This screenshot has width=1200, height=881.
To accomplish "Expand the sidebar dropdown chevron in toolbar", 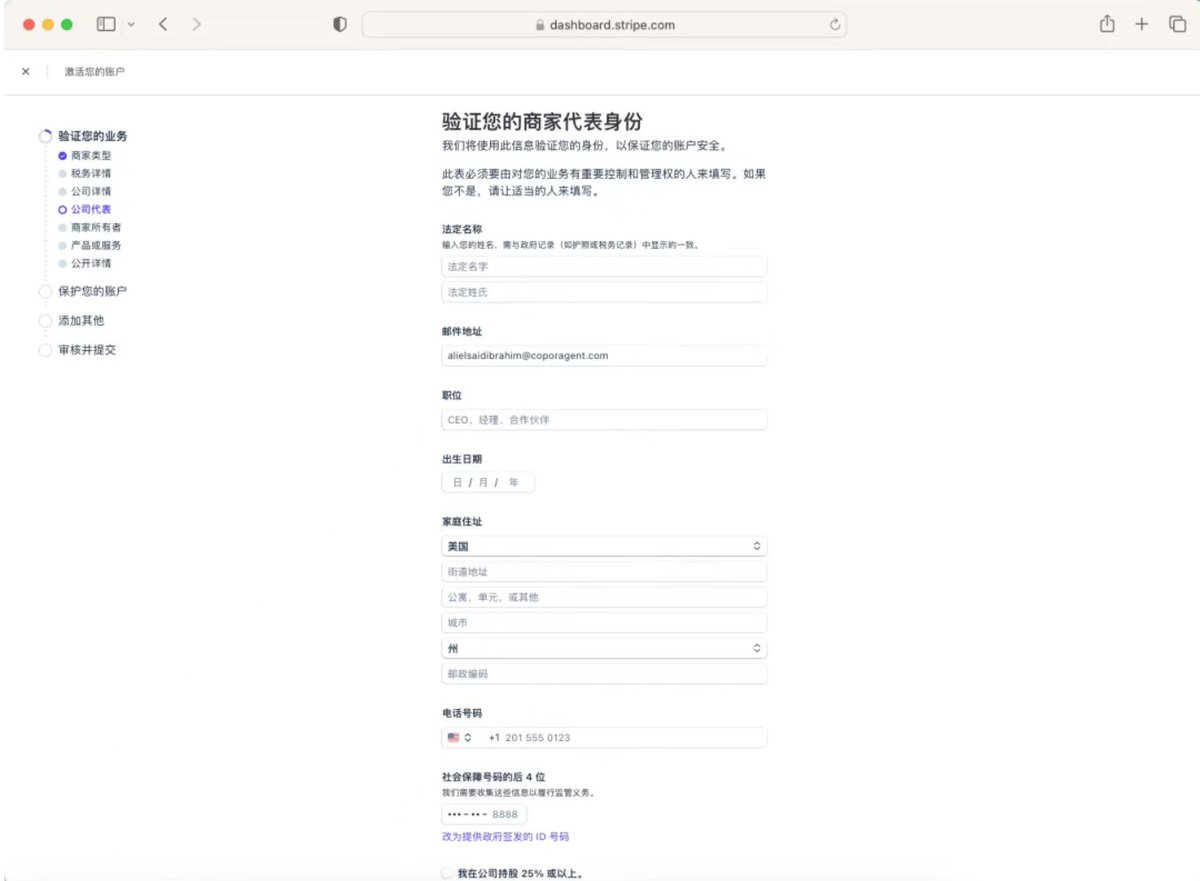I will 131,25.
